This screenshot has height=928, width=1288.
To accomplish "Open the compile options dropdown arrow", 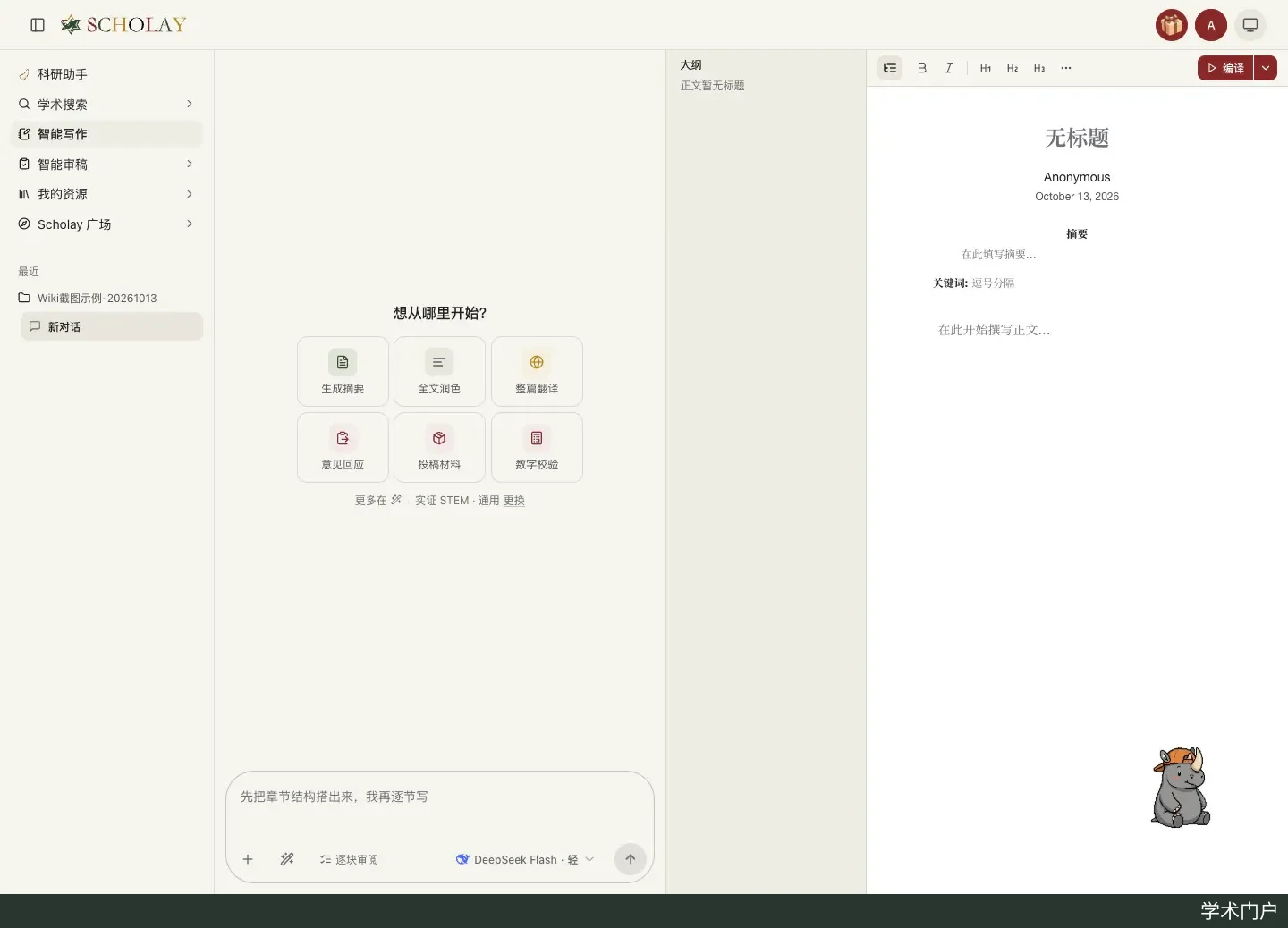I will click(x=1266, y=68).
